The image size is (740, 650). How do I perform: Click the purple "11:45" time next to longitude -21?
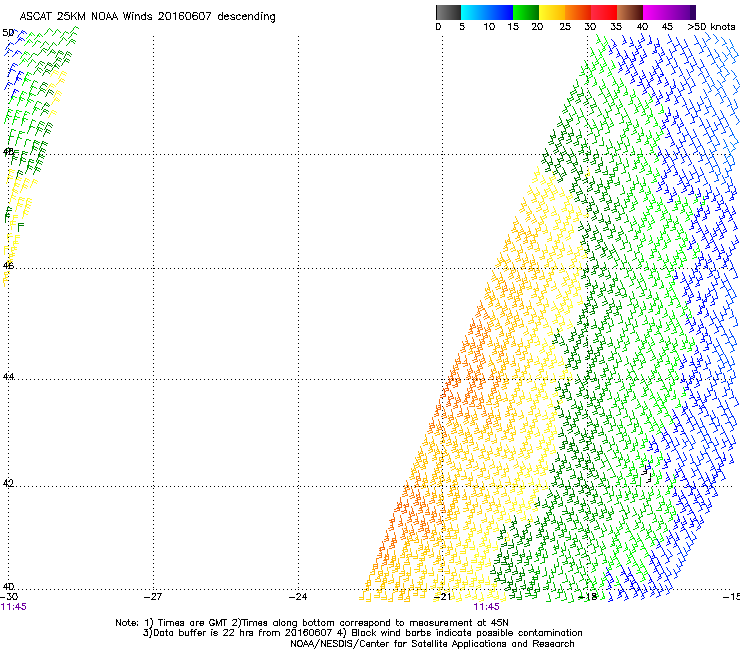(487, 607)
